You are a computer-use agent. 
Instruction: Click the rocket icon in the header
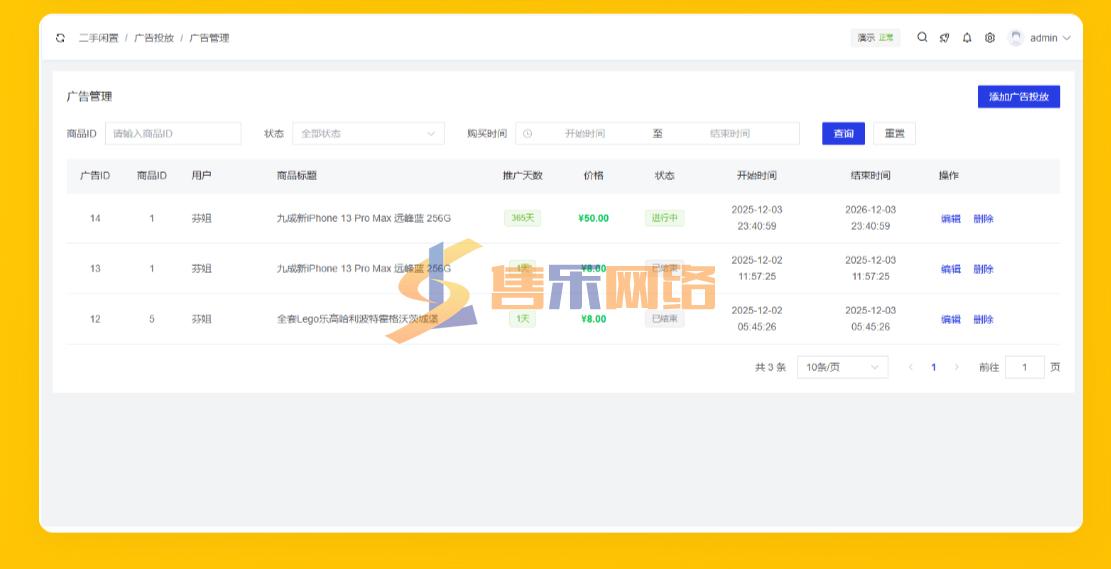point(944,38)
